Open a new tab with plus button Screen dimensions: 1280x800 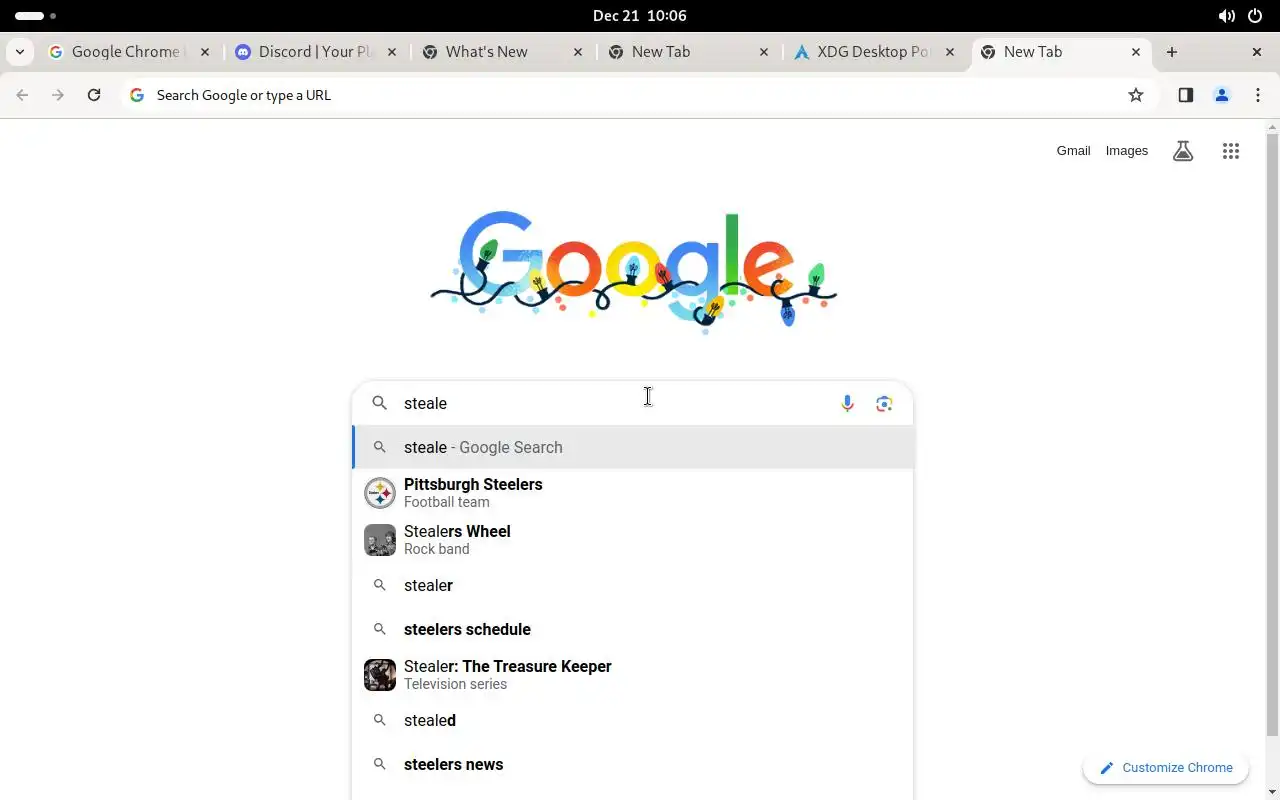tap(1172, 52)
